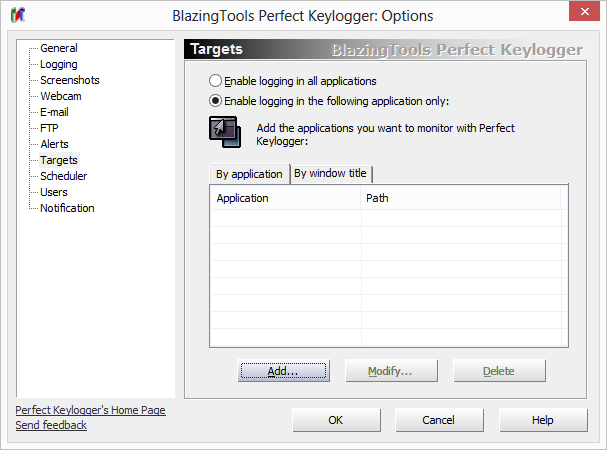Select the By application tab
Viewport: 607px width, 450px height.
[x=249, y=174]
